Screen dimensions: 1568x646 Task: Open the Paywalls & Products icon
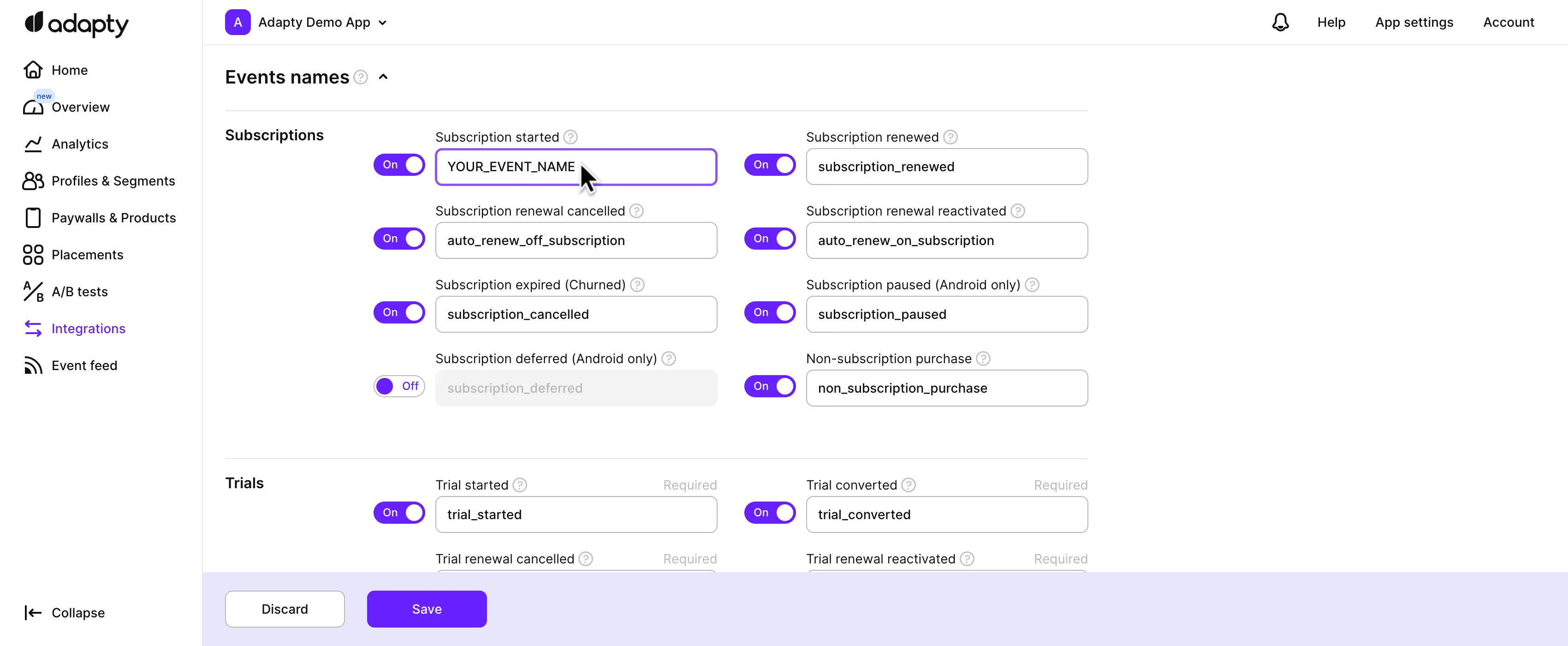tap(33, 217)
